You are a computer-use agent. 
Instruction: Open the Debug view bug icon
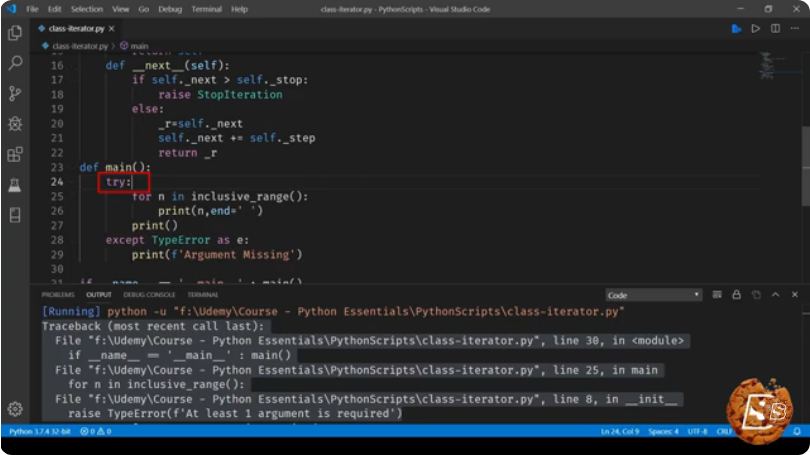click(x=15, y=124)
